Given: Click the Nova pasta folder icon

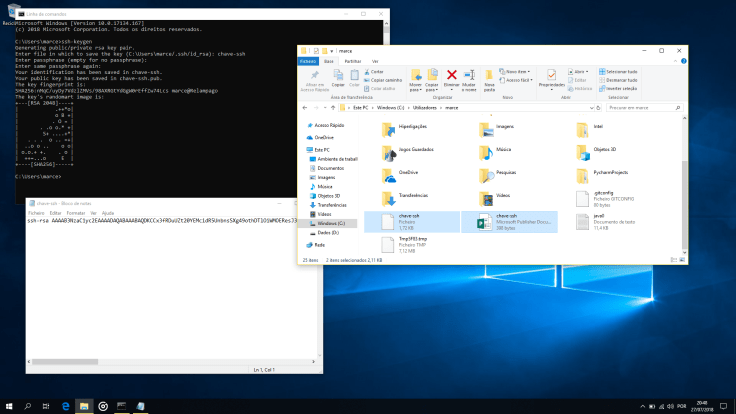Looking at the screenshot, I should 490,76.
